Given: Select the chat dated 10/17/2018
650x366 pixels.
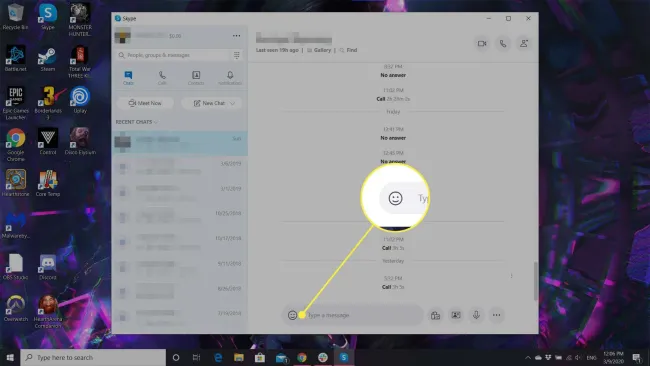Looking at the screenshot, I should coord(179,242).
